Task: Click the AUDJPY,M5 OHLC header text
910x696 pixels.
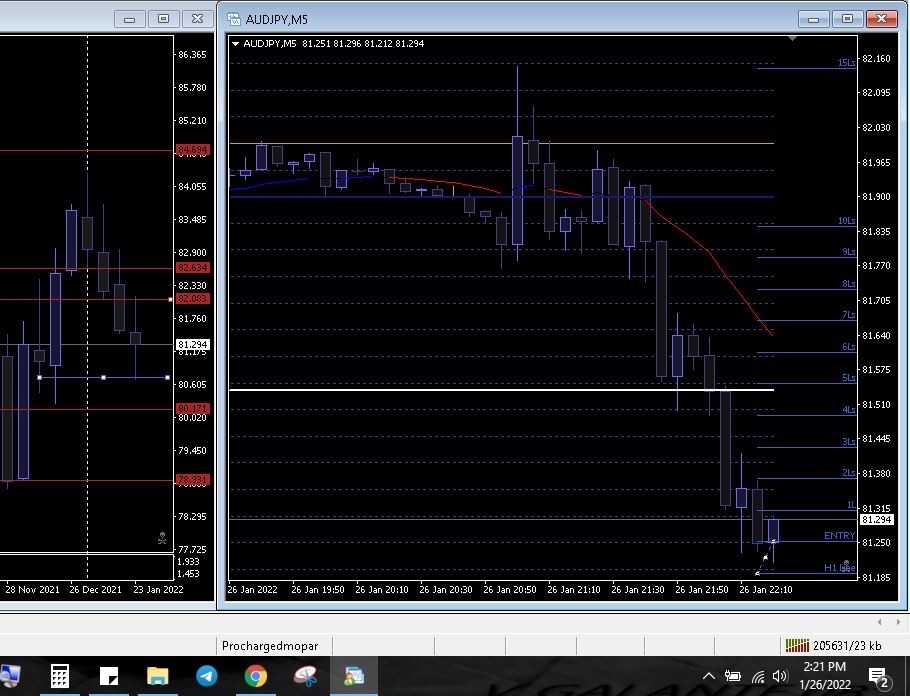Action: [x=334, y=44]
